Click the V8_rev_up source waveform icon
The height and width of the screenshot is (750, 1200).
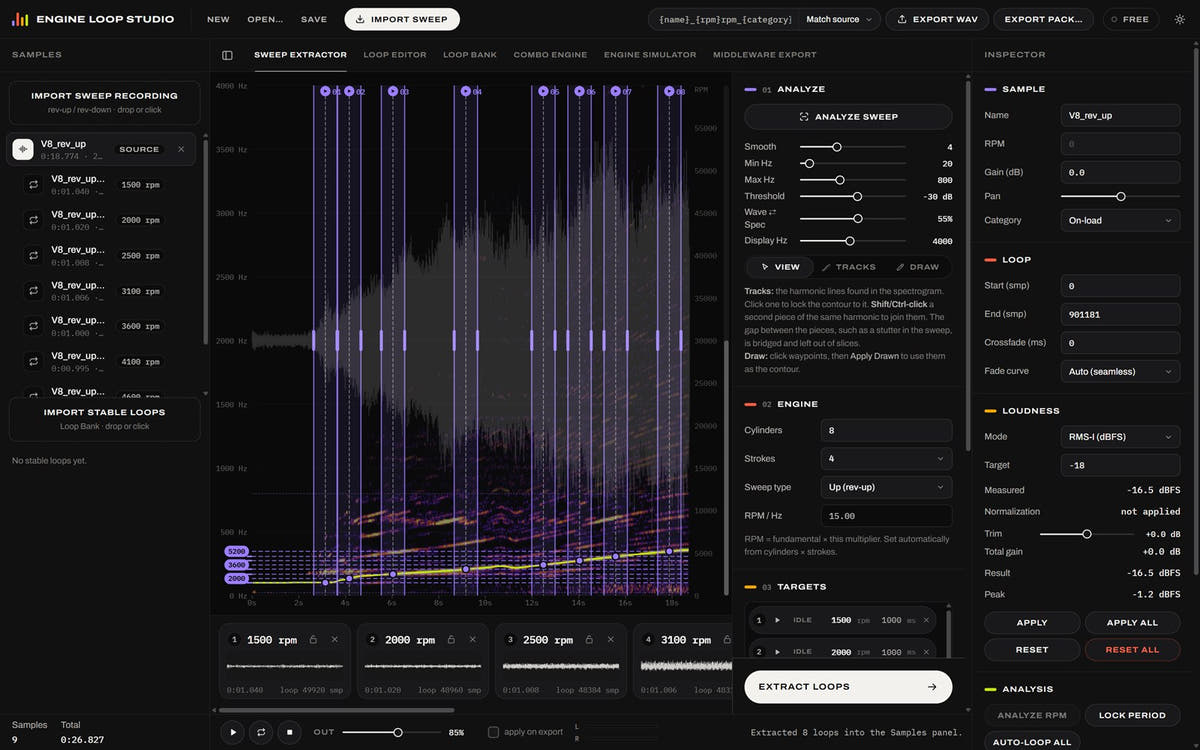tap(23, 149)
